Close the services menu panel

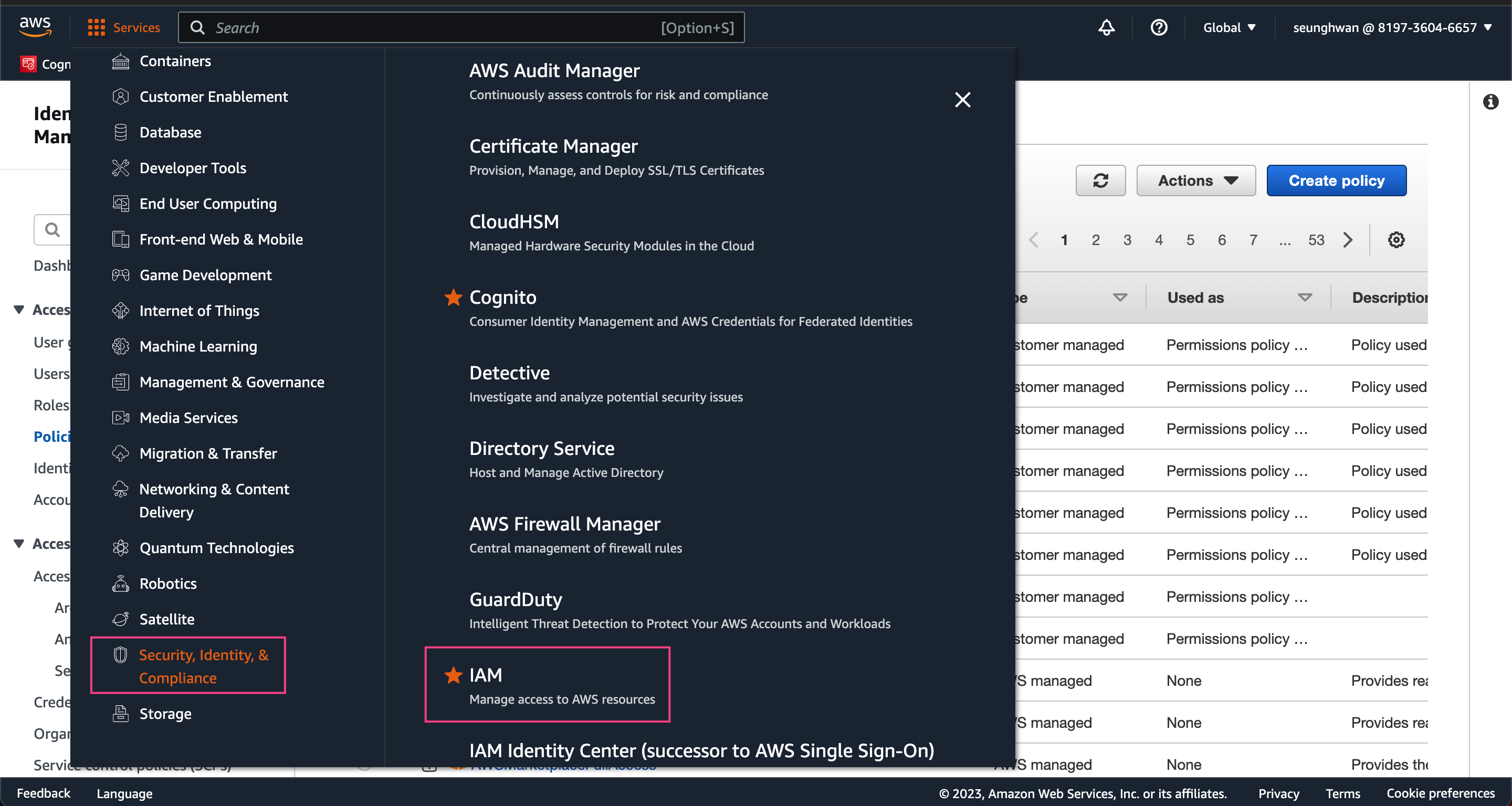963,100
